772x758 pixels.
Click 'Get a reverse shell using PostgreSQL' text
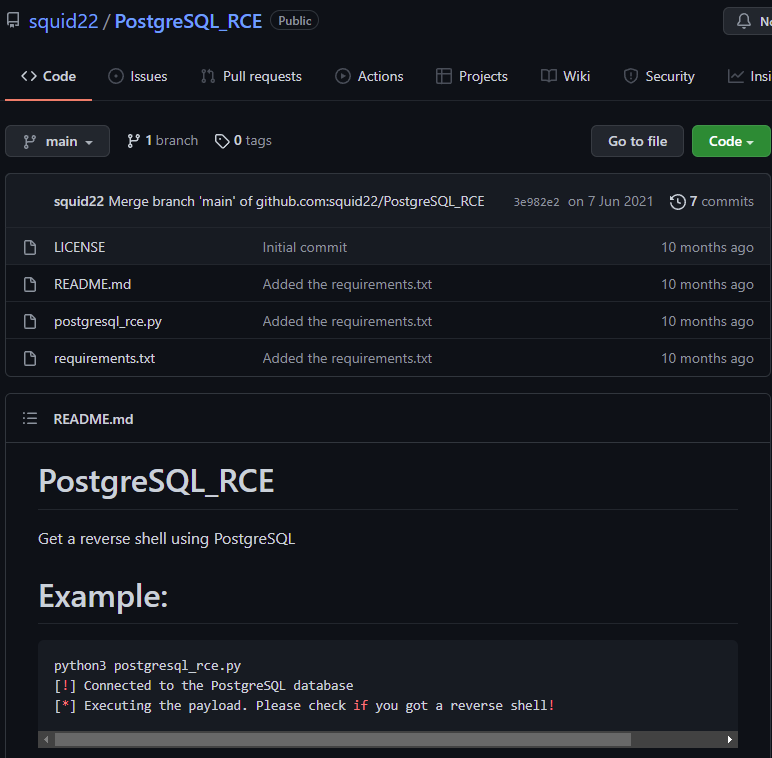[x=166, y=539]
